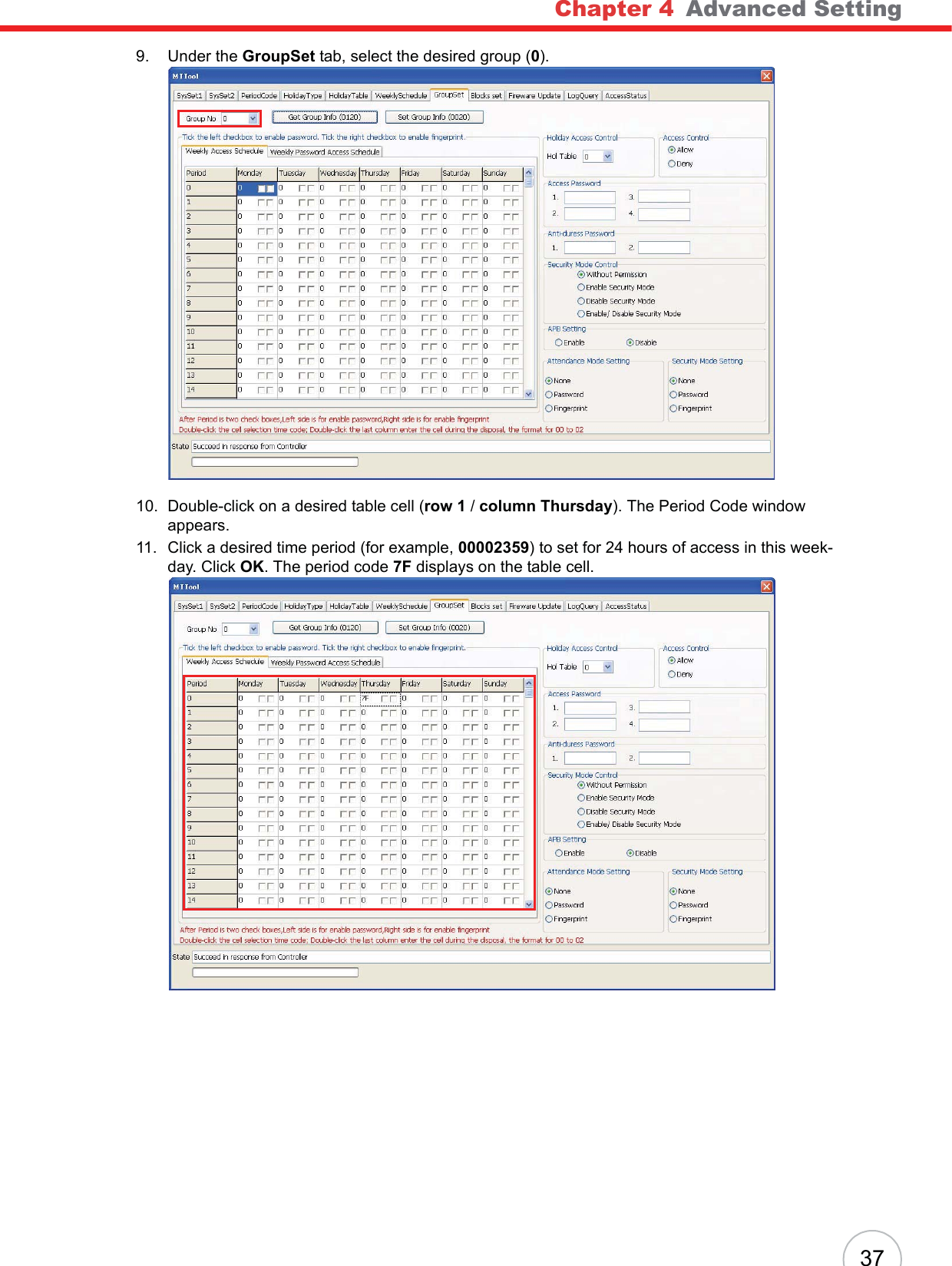Click scroll-down arrow of upper schedule table

(528, 394)
